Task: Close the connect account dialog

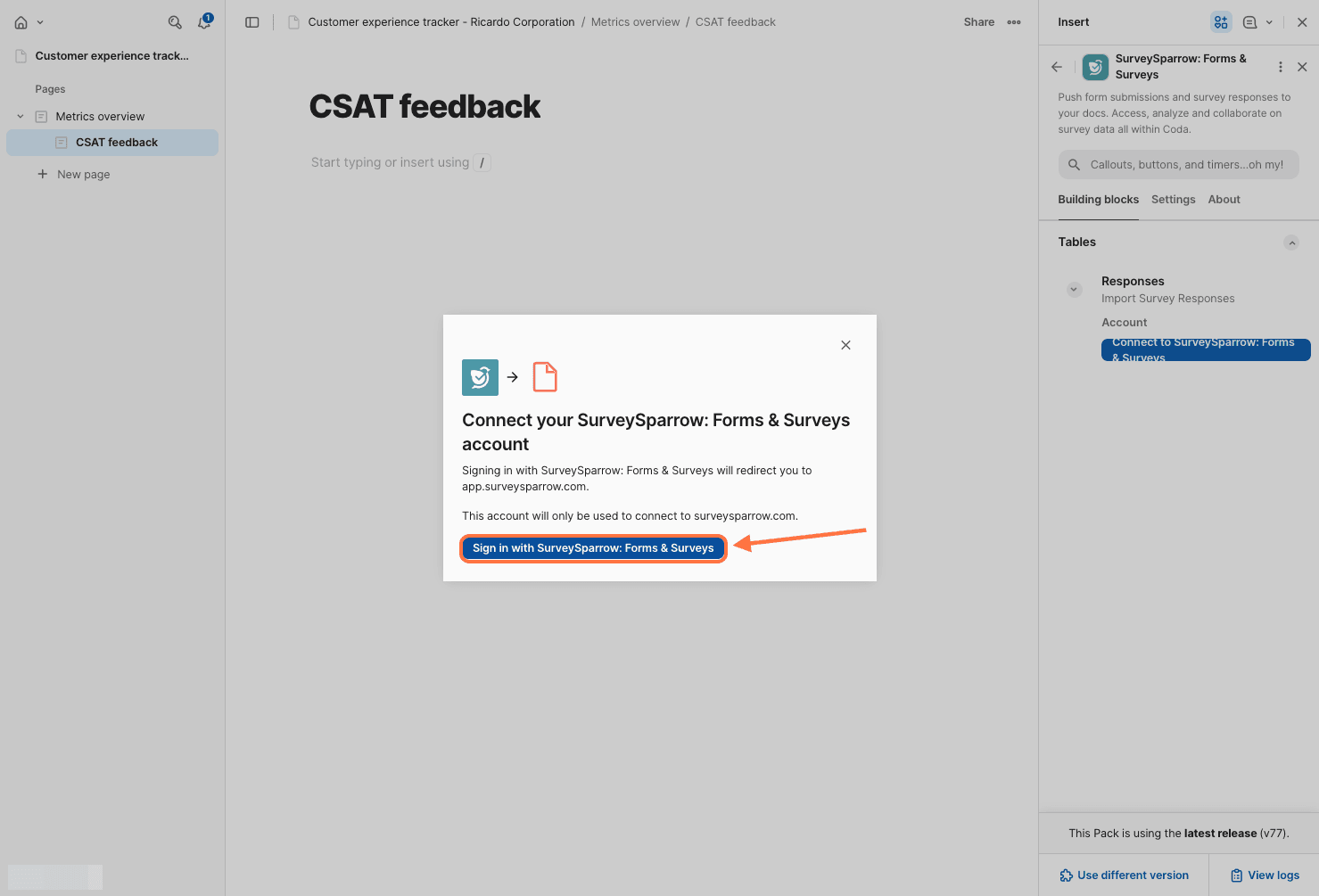Action: pos(845,345)
